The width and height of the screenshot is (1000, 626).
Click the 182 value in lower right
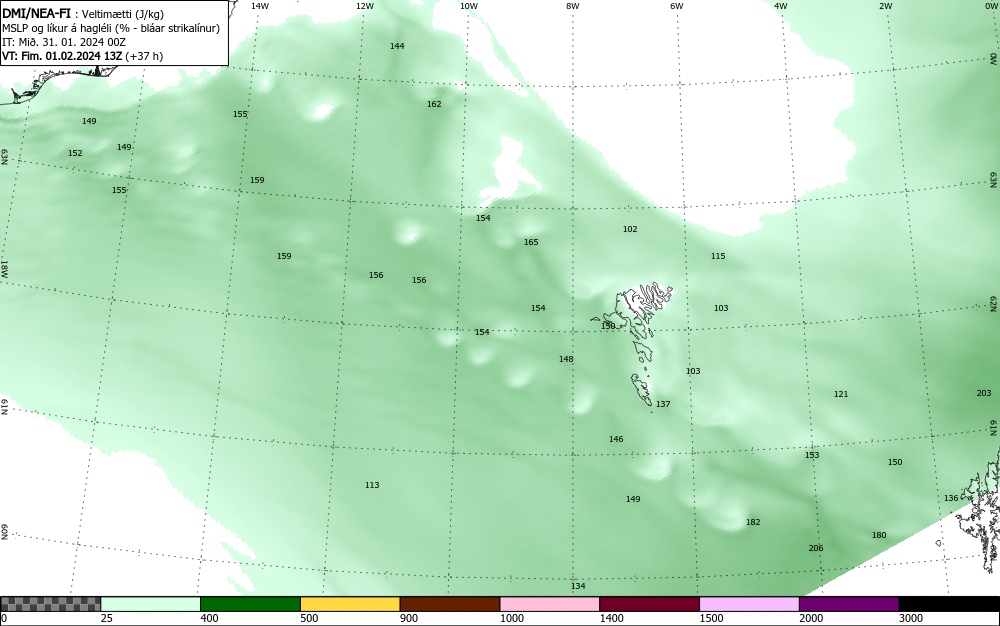pos(753,522)
